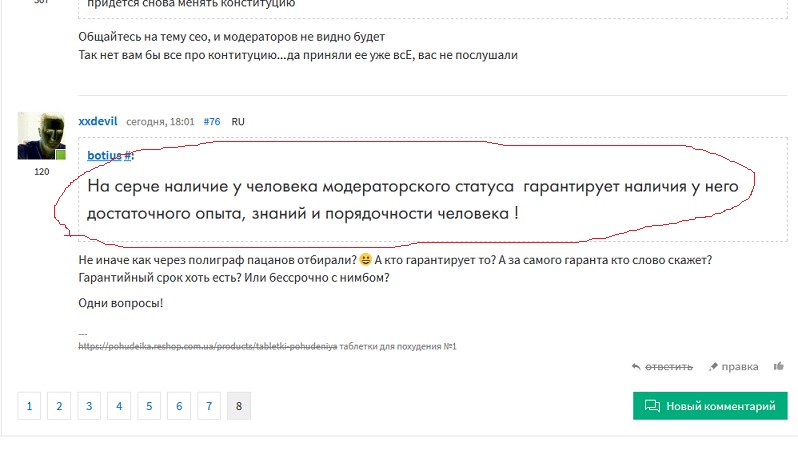Go to page 7 of comments

pos(209,406)
